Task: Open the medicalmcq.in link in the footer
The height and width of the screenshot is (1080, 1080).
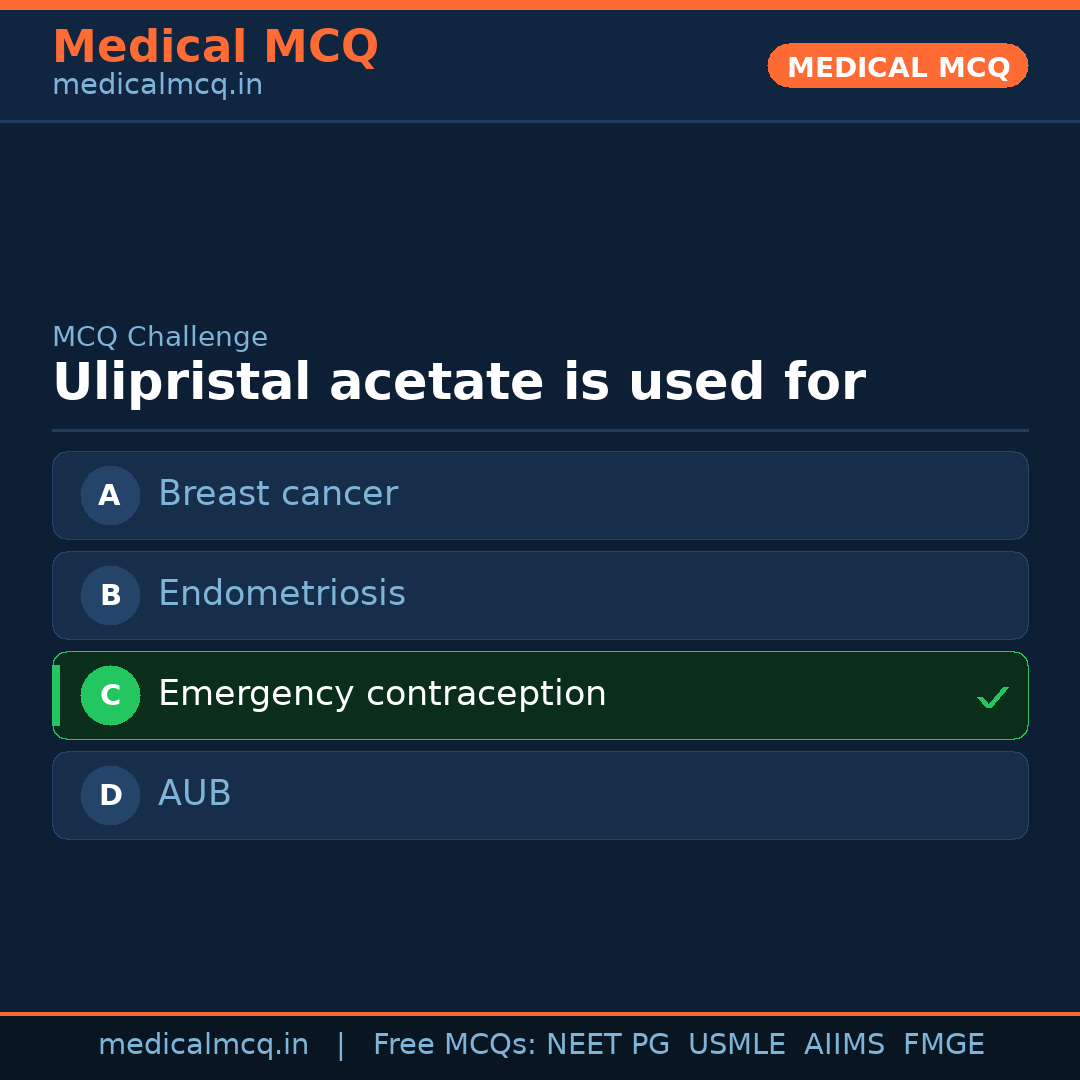Action: coord(203,1045)
